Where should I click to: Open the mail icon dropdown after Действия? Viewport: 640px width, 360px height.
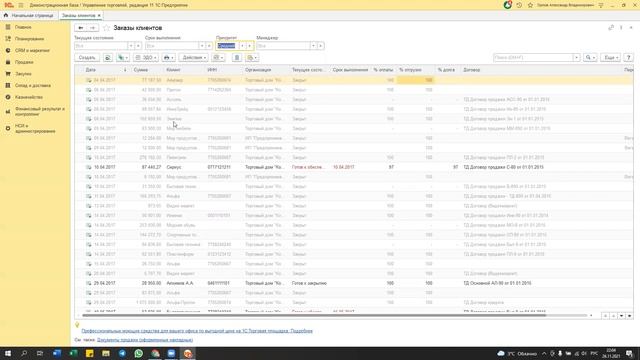pyautogui.click(x=218, y=58)
